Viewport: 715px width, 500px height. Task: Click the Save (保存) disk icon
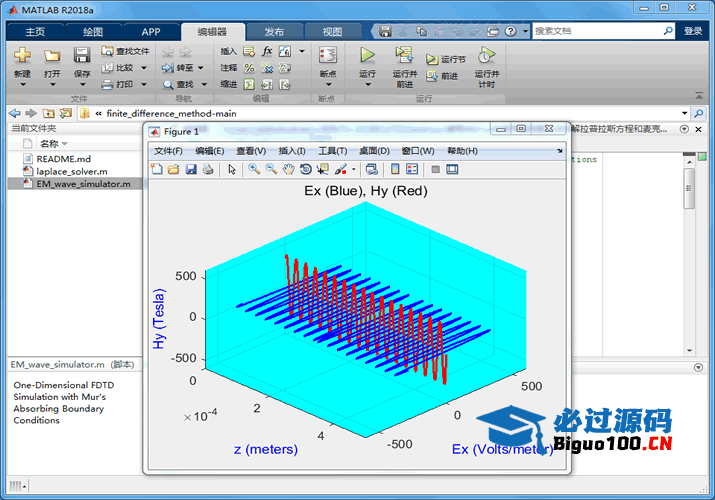pos(82,55)
